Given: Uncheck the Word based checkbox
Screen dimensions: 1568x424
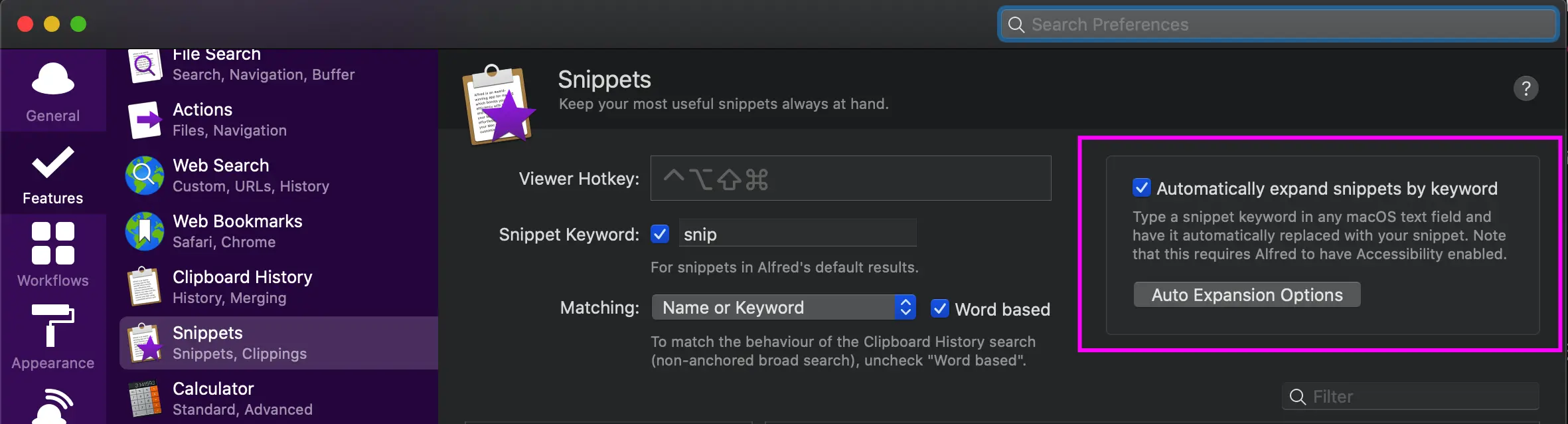Looking at the screenshot, I should (x=940, y=308).
